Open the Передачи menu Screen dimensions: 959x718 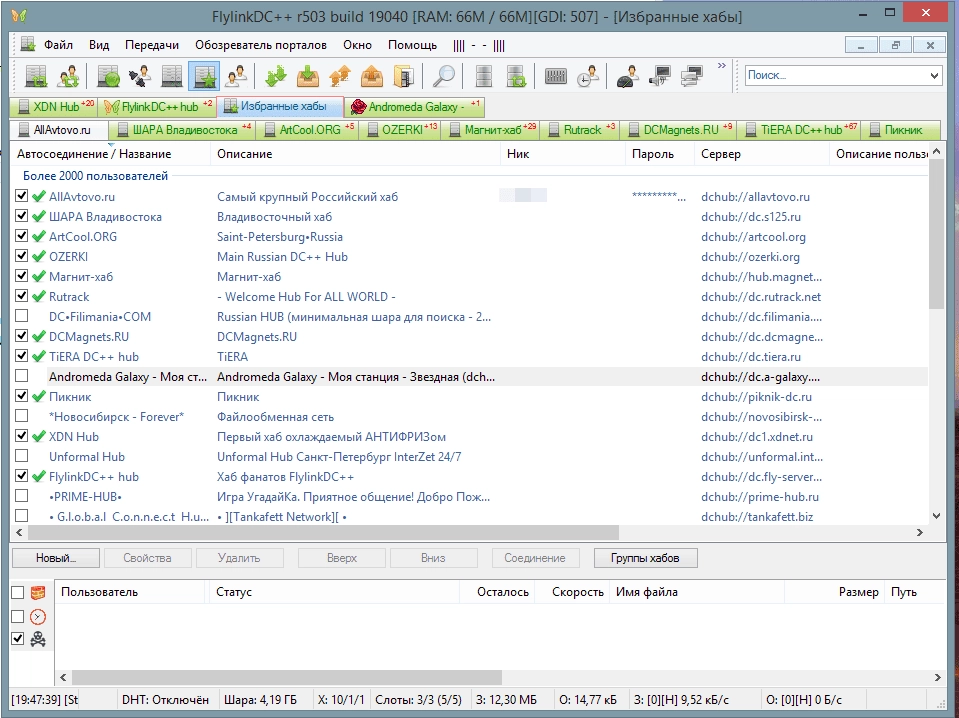152,45
